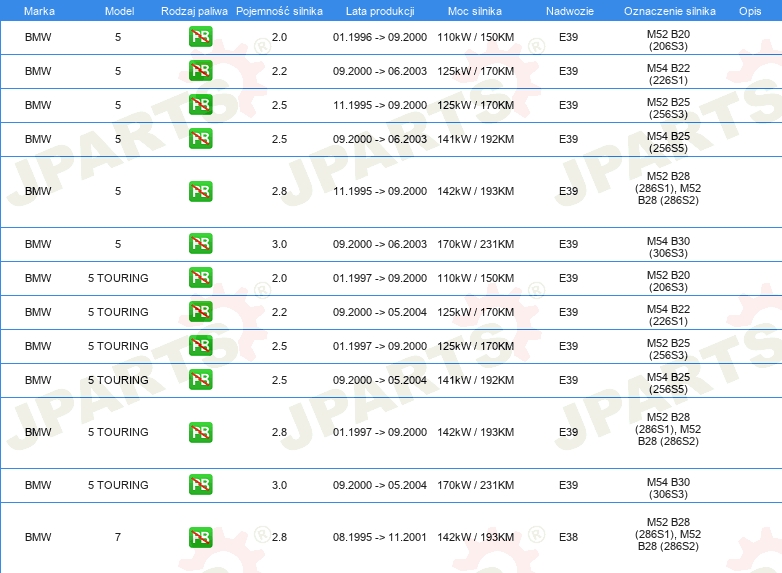
Task: Click the Marka column header
Action: [39, 11]
